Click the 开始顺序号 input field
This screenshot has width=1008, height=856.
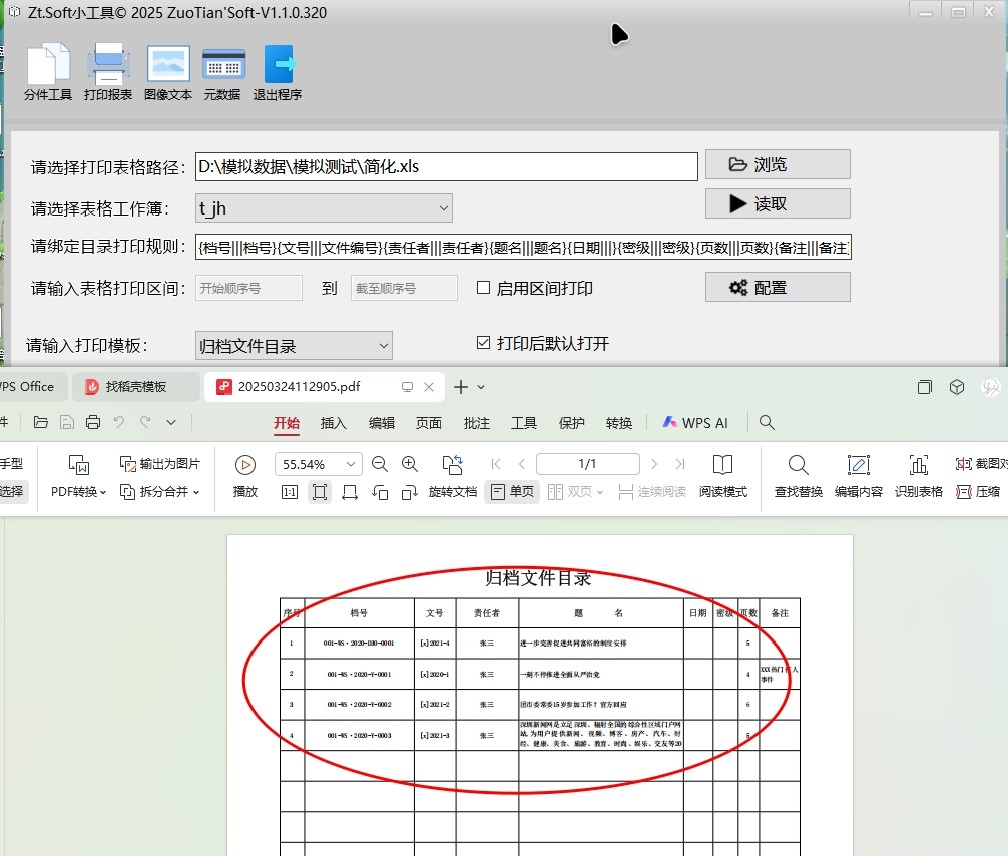tap(249, 288)
